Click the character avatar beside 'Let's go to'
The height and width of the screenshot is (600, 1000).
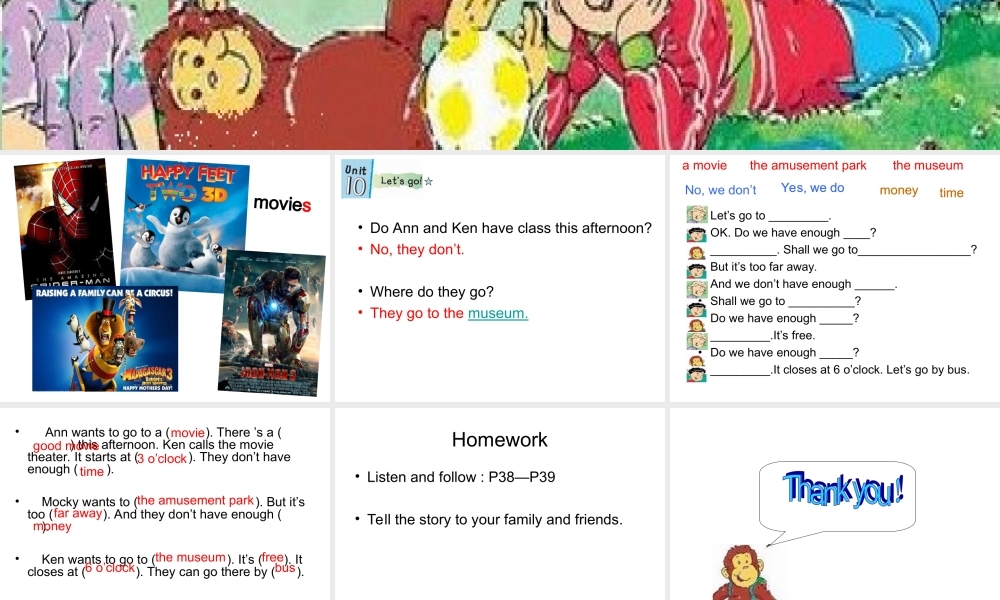coord(696,215)
